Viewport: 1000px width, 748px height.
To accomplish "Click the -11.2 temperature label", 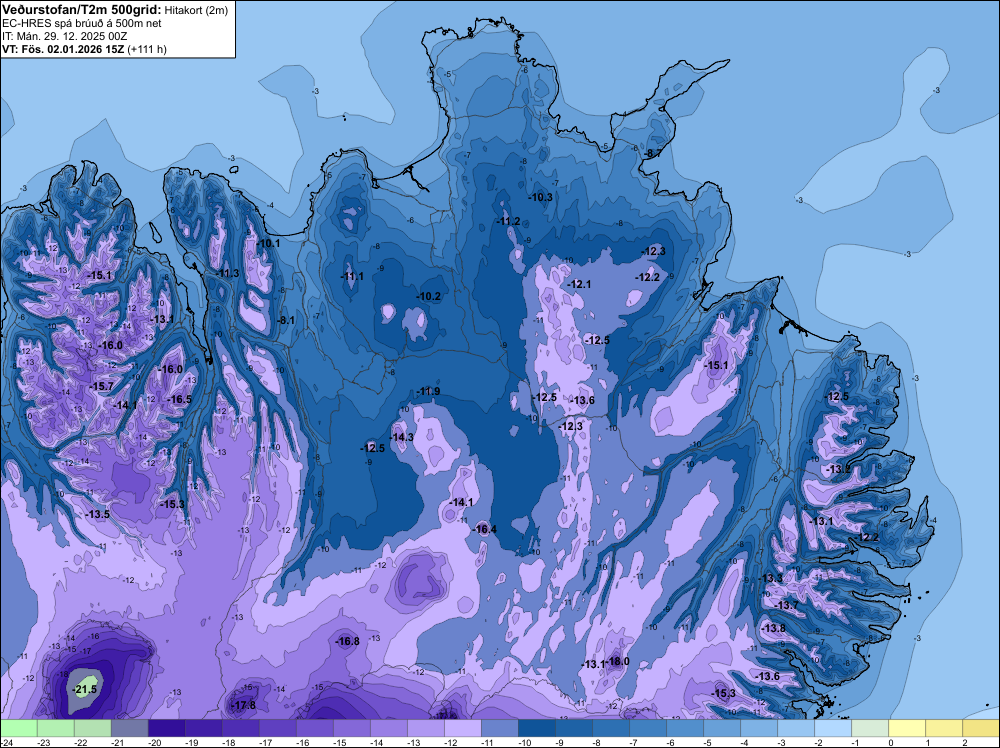I will point(508,221).
